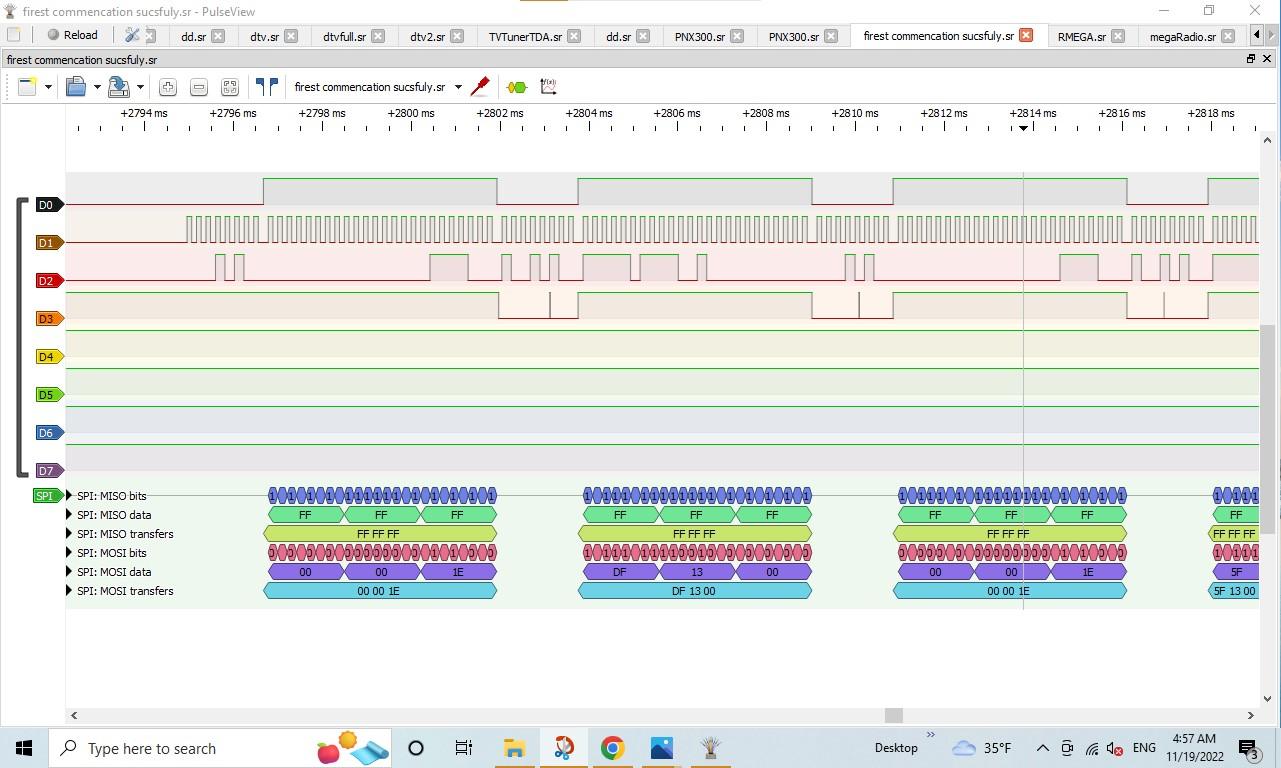Switch to the dtv.sr tab
The height and width of the screenshot is (768, 1281).
pyautogui.click(x=265, y=36)
